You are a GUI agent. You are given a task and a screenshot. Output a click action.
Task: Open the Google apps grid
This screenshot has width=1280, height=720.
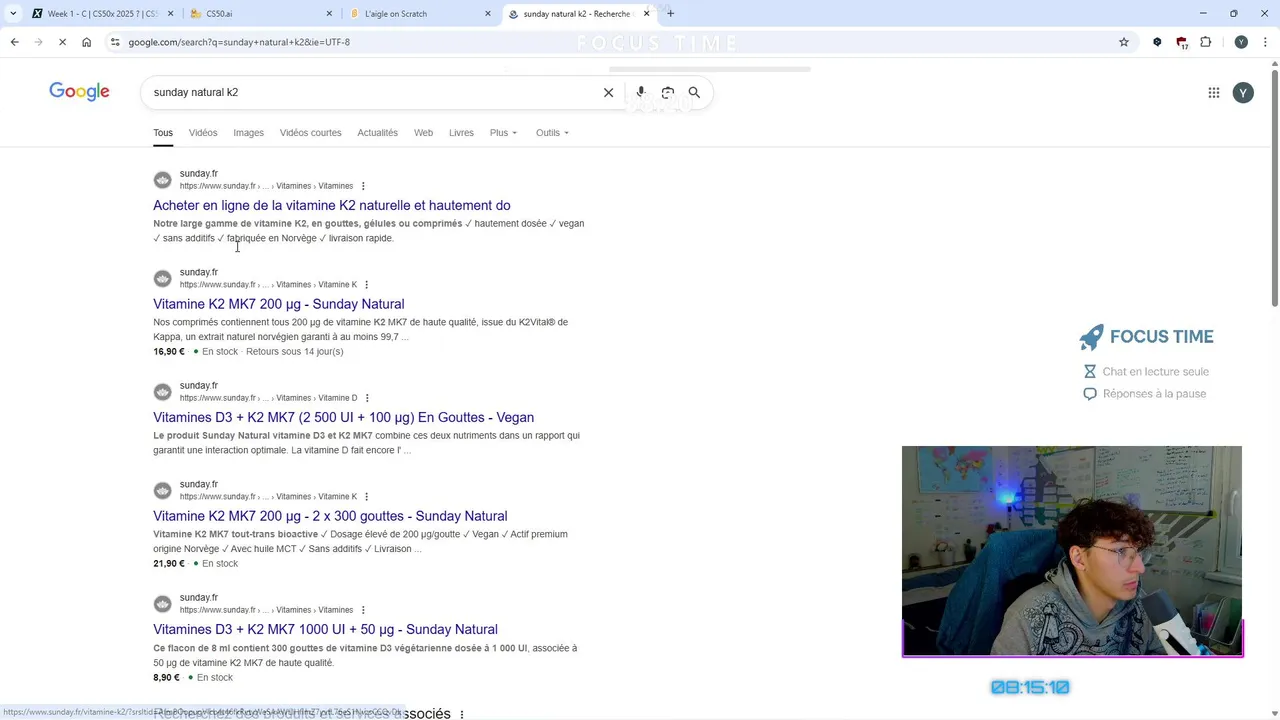coord(1214,92)
